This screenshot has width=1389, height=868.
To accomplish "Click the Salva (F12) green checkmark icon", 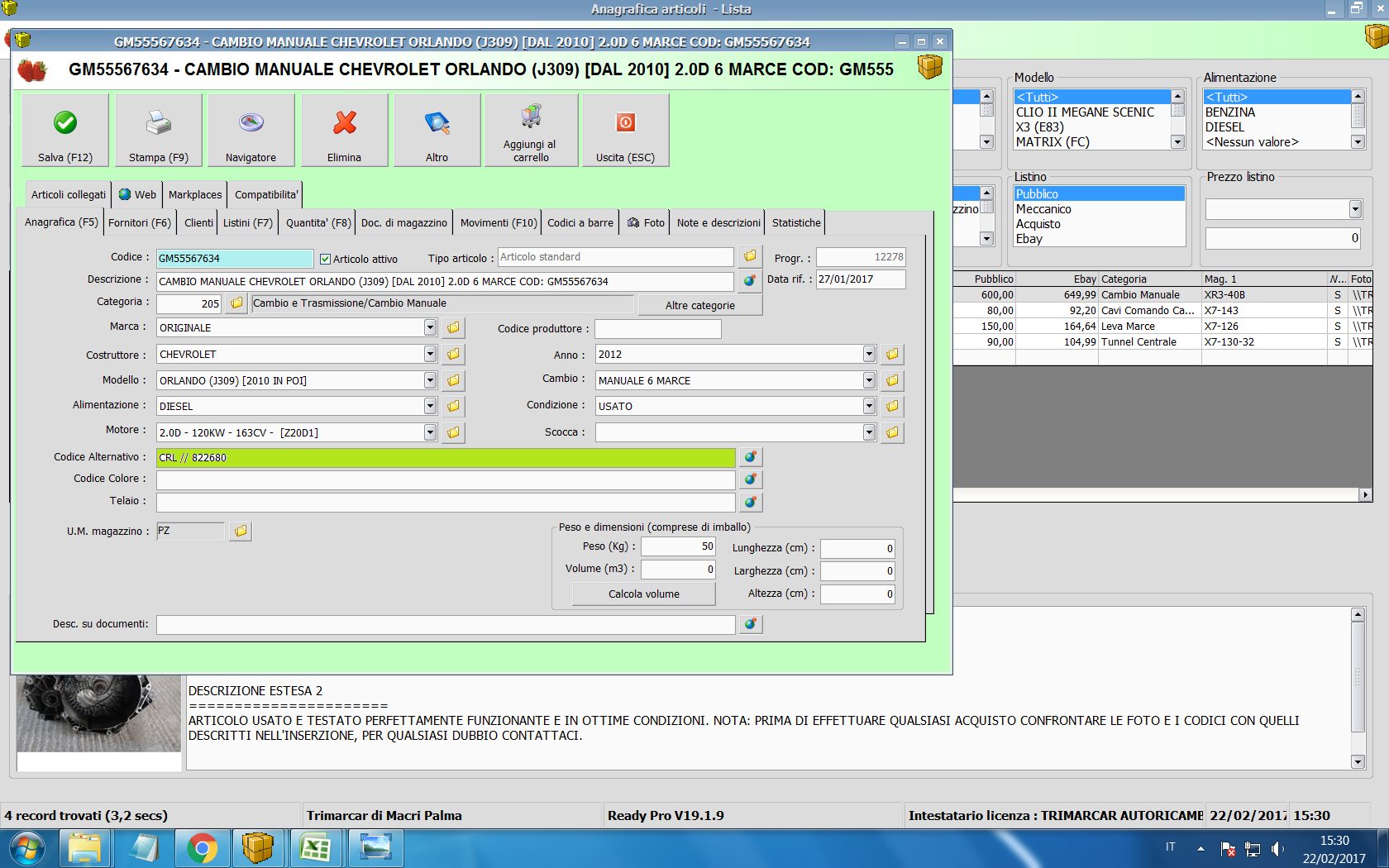I will tap(65, 123).
